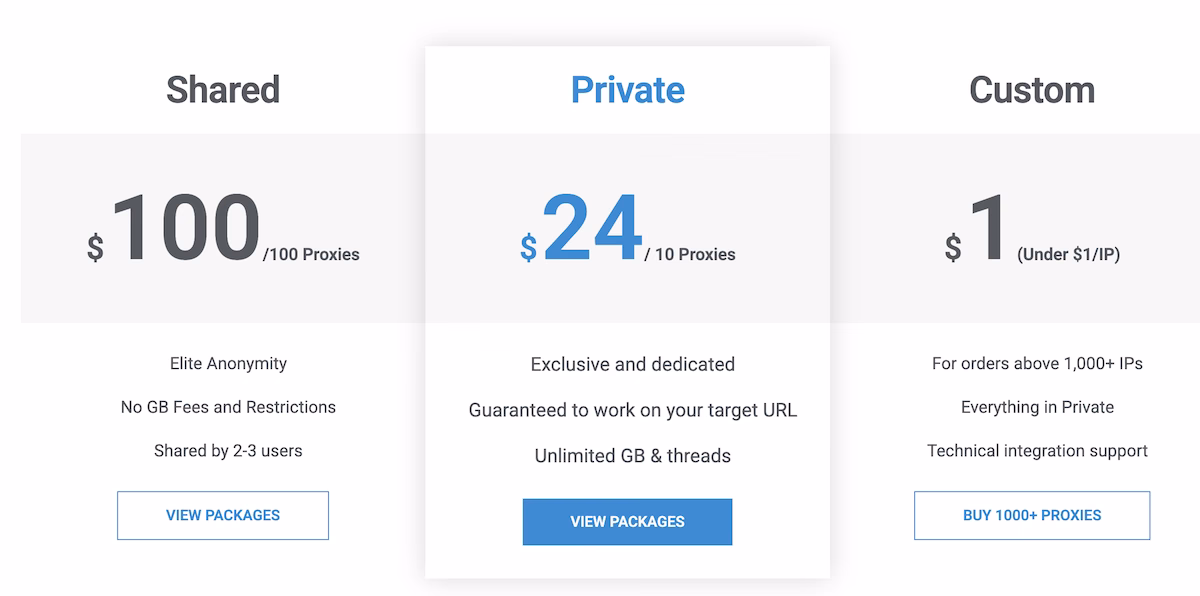This screenshot has height=596, width=1200.
Task: Click "Technical integration support" feature line
Action: pyautogui.click(x=1037, y=450)
